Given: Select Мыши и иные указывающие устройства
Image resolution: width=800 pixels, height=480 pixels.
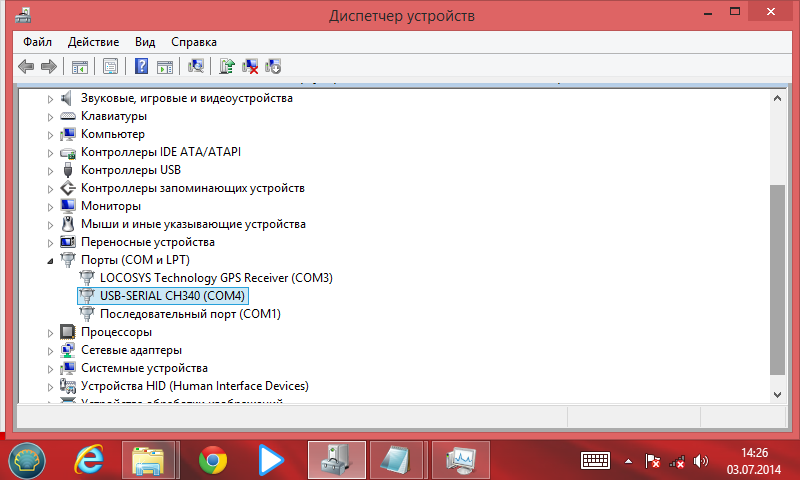Looking at the screenshot, I should (193, 224).
